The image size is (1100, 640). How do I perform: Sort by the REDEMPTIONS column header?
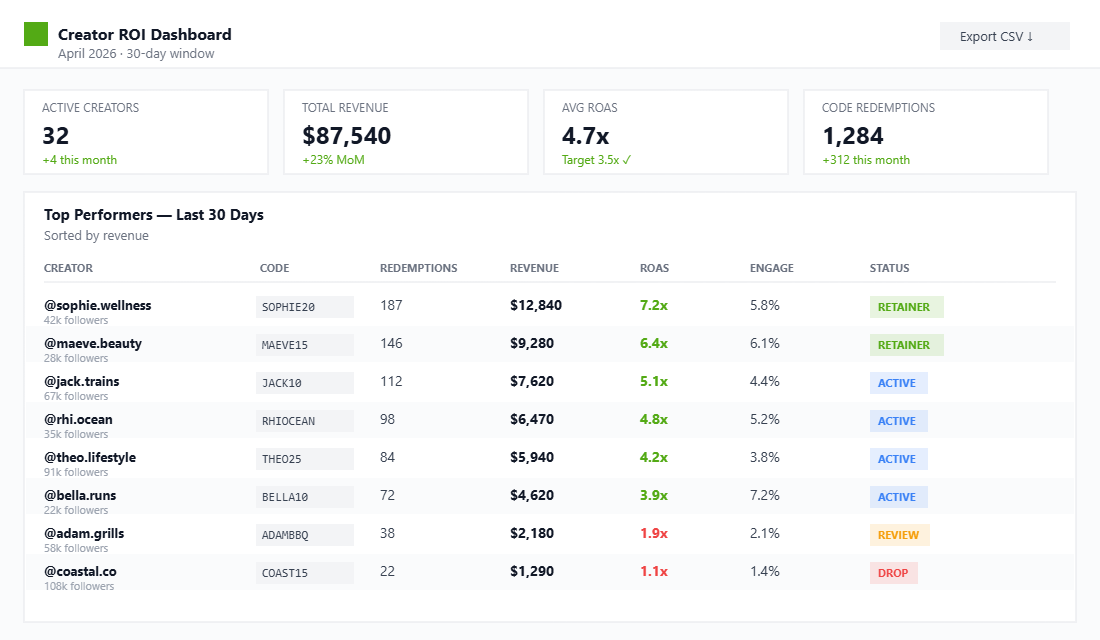(418, 268)
